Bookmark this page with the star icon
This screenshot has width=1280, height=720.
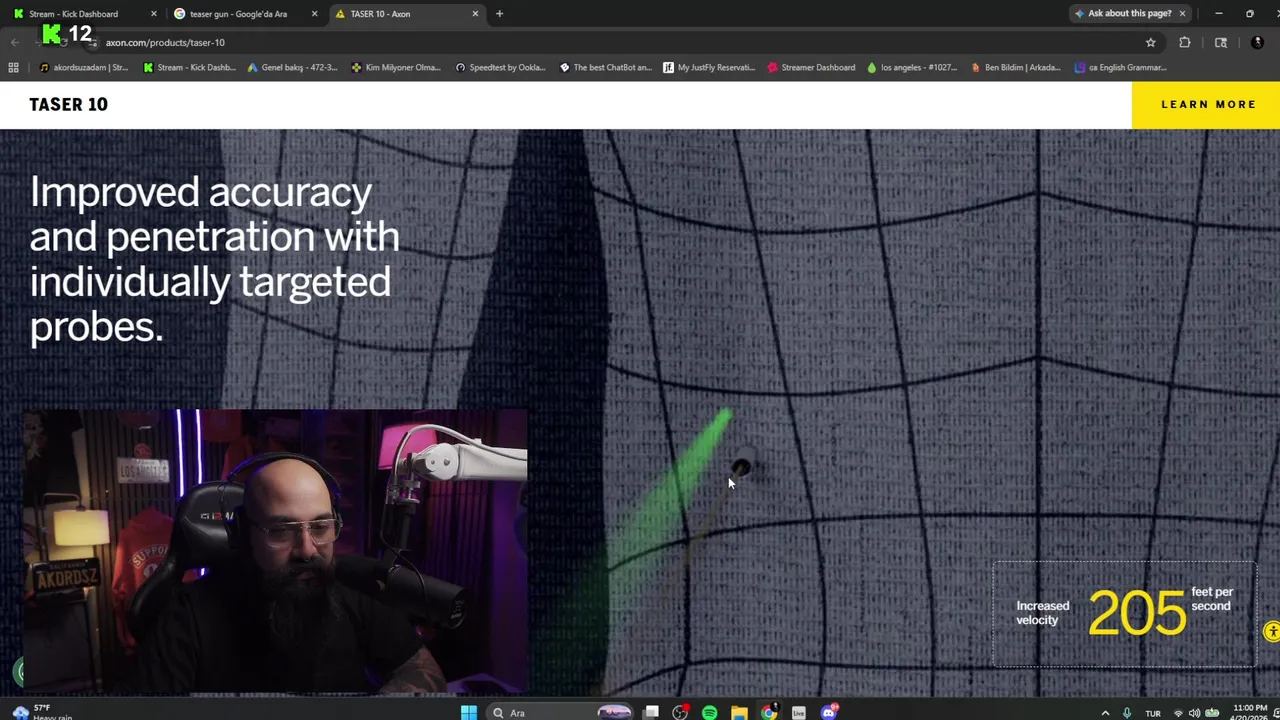point(1150,42)
